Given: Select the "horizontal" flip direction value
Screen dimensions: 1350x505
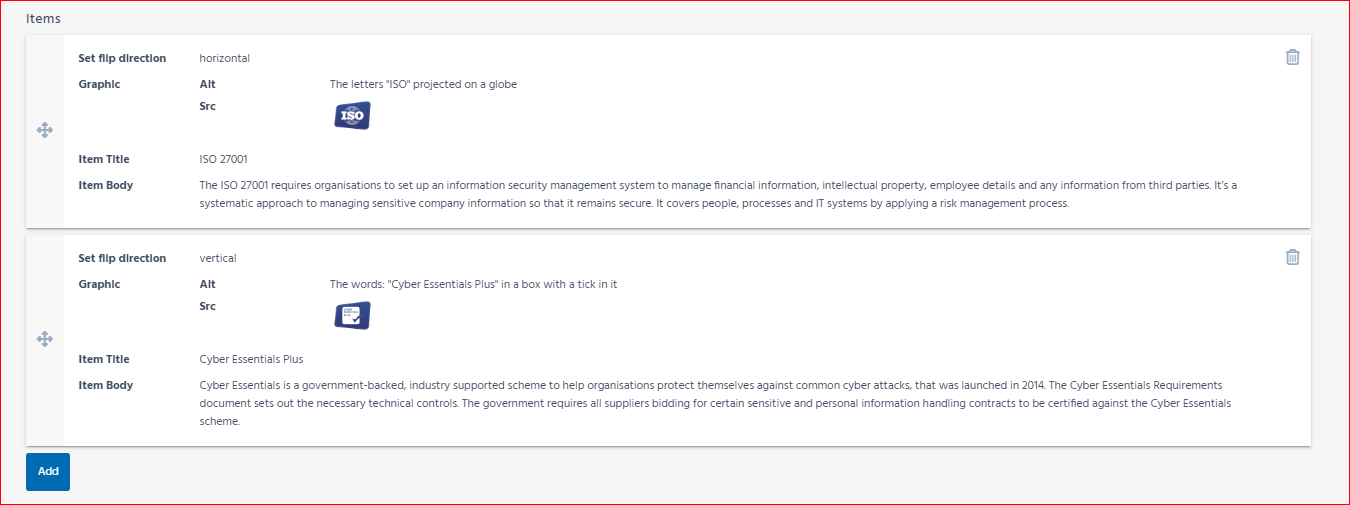Looking at the screenshot, I should click(x=225, y=58).
